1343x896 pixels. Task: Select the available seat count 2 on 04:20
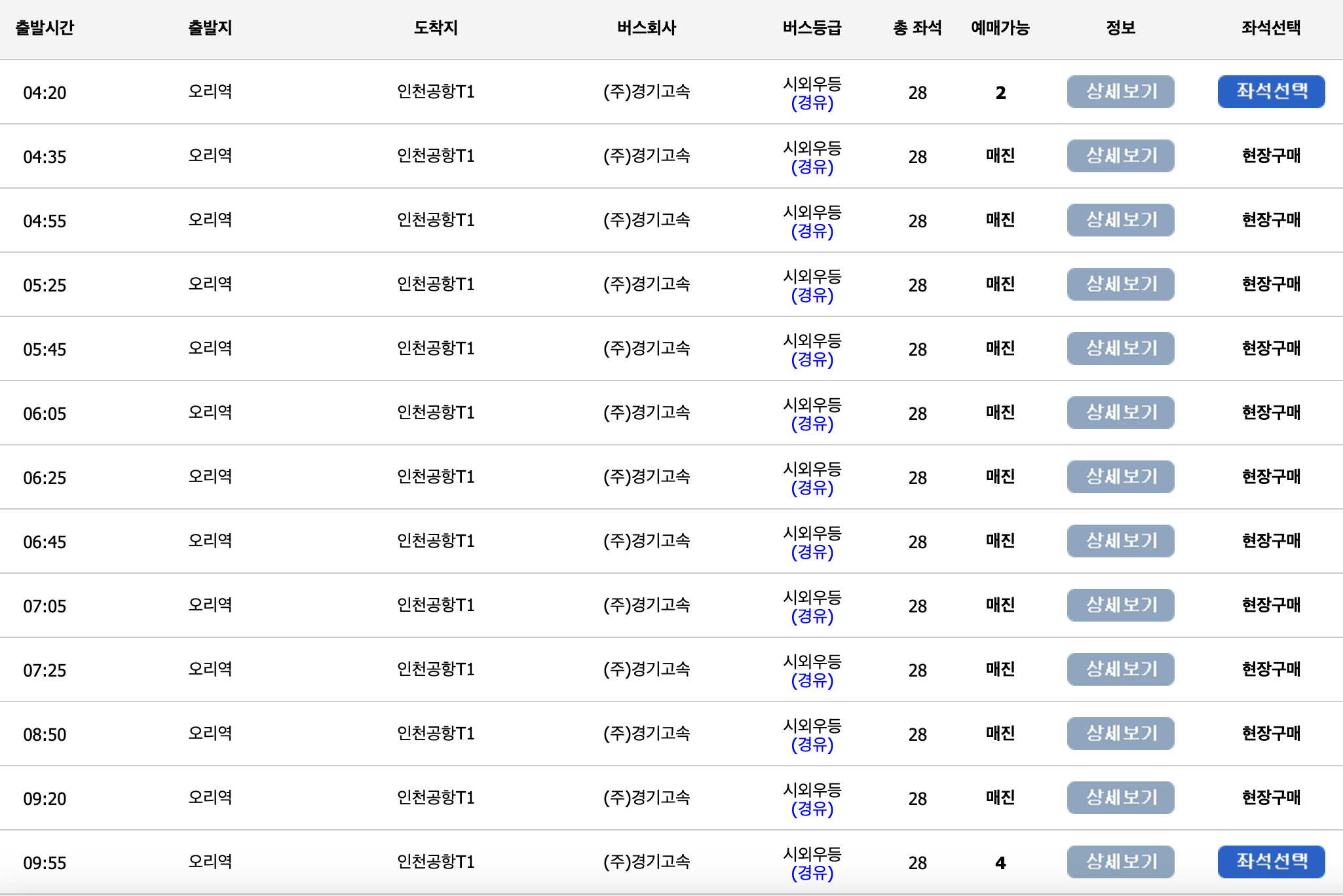1000,92
